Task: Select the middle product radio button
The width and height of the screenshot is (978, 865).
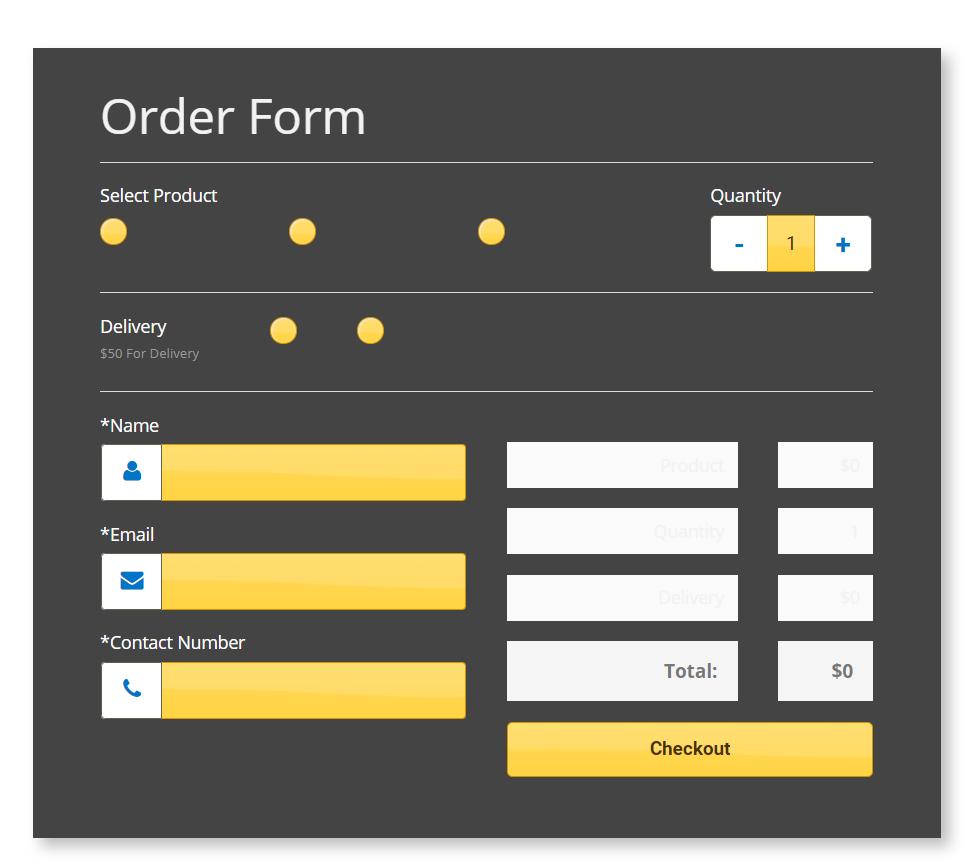Action: pyautogui.click(x=302, y=231)
